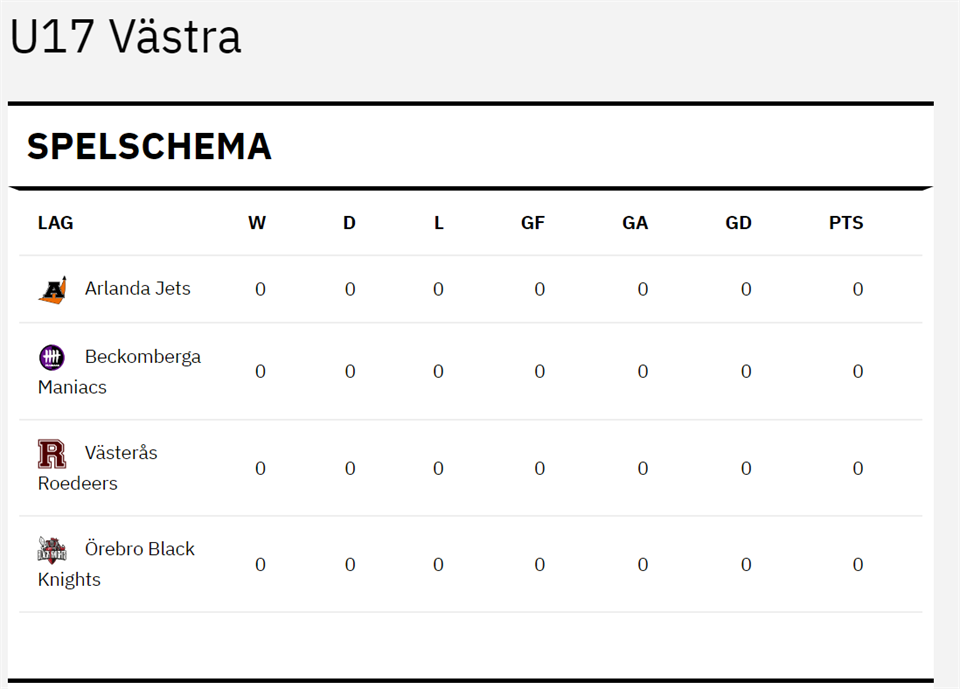
Task: Sort by the D column header
Action: tap(349, 223)
